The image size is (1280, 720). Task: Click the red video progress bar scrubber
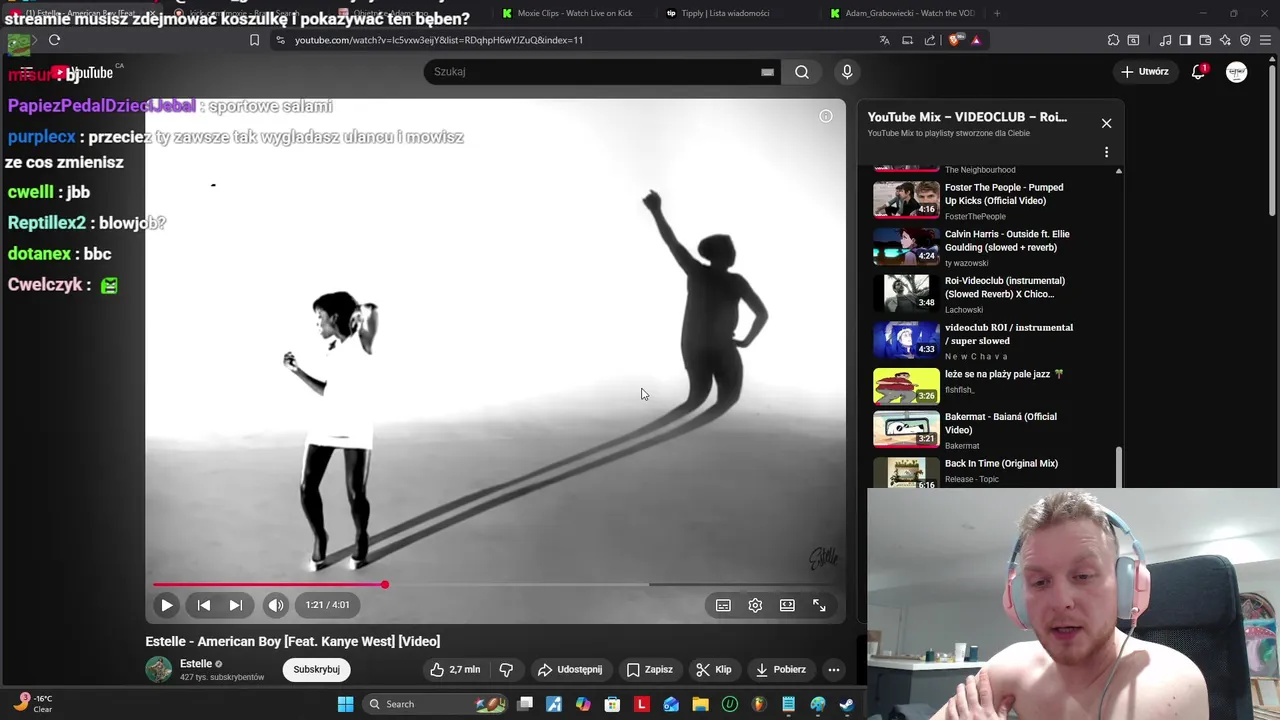pos(385,584)
